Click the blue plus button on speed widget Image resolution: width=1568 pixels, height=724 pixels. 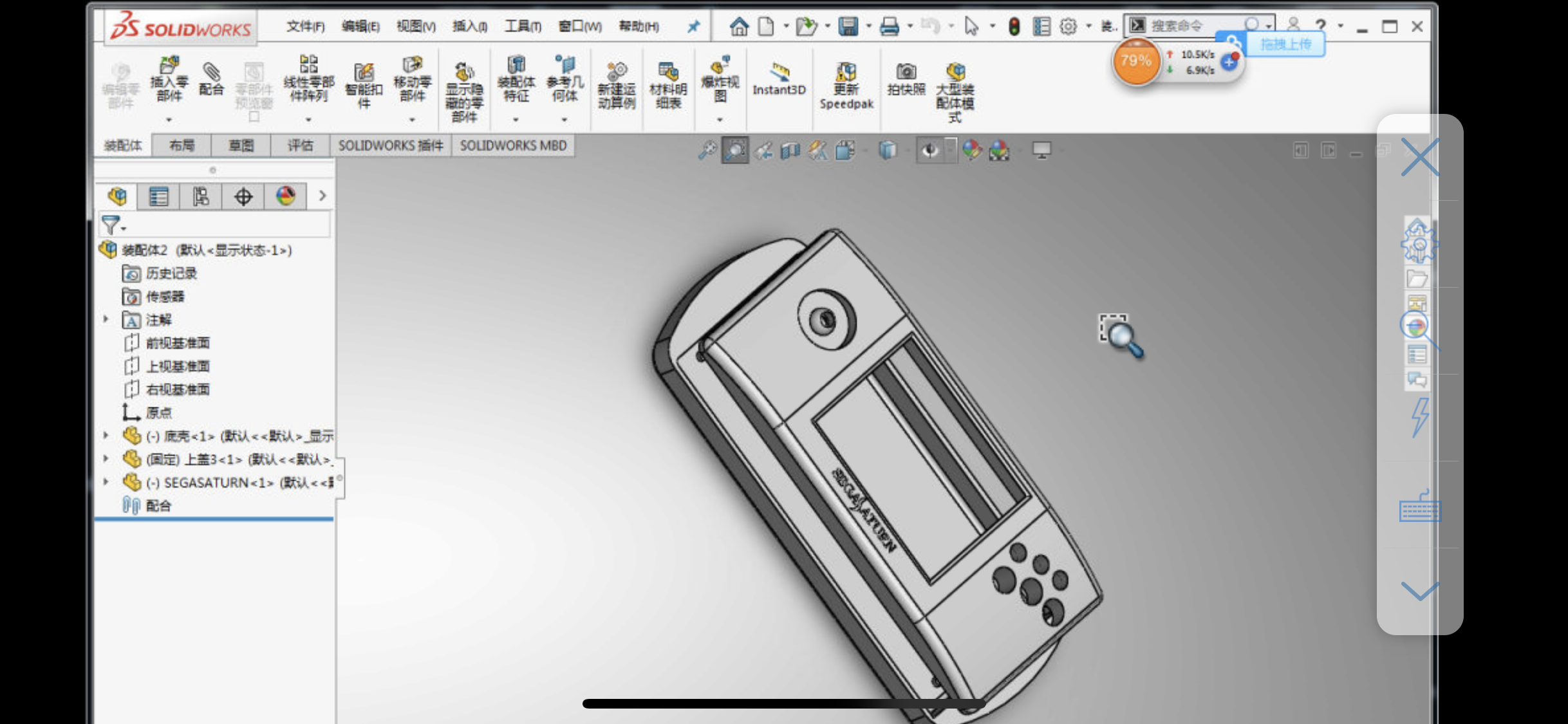[1229, 62]
